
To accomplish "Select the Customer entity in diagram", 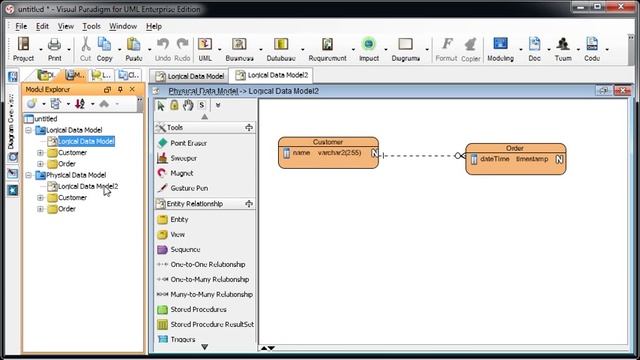I will click(328, 153).
